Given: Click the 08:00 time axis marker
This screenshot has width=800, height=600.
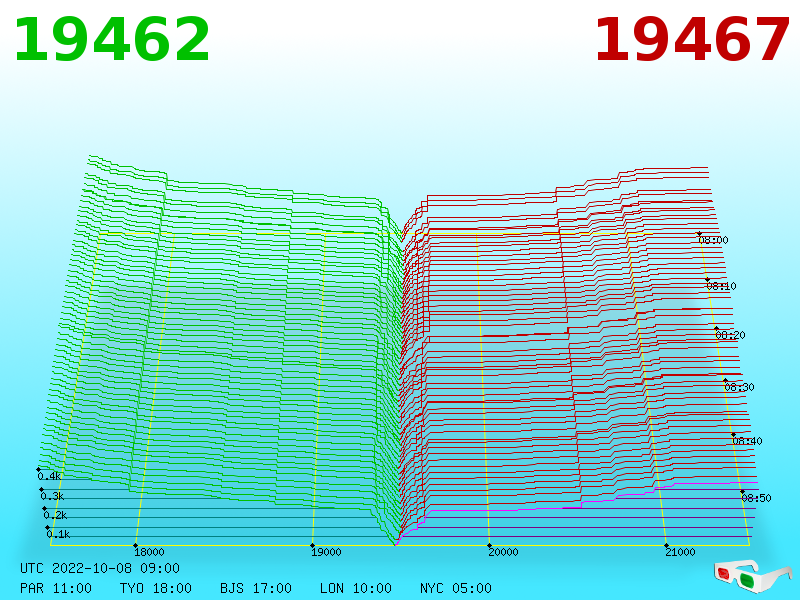Looking at the screenshot, I should pos(713,240).
